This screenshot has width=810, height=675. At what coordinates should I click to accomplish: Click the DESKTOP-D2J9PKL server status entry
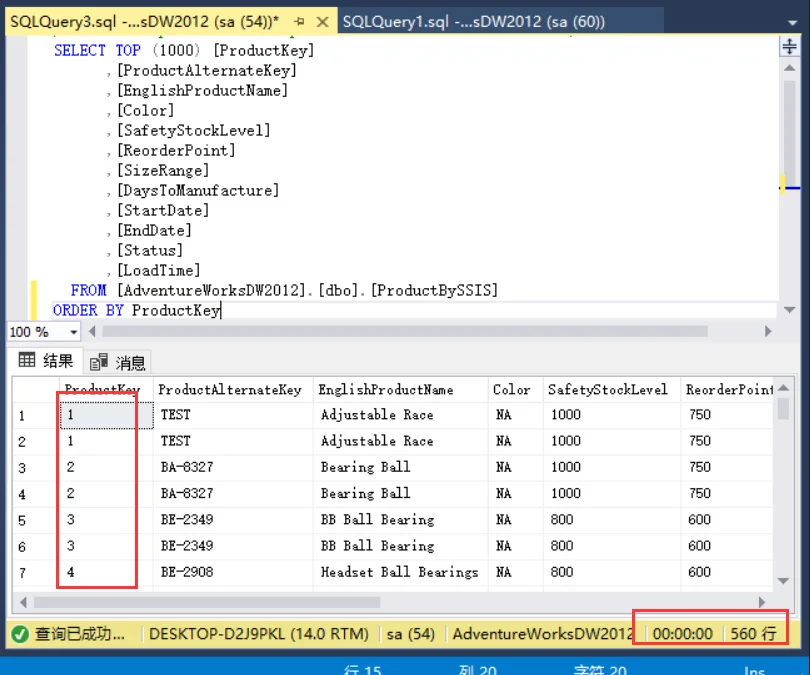259,634
